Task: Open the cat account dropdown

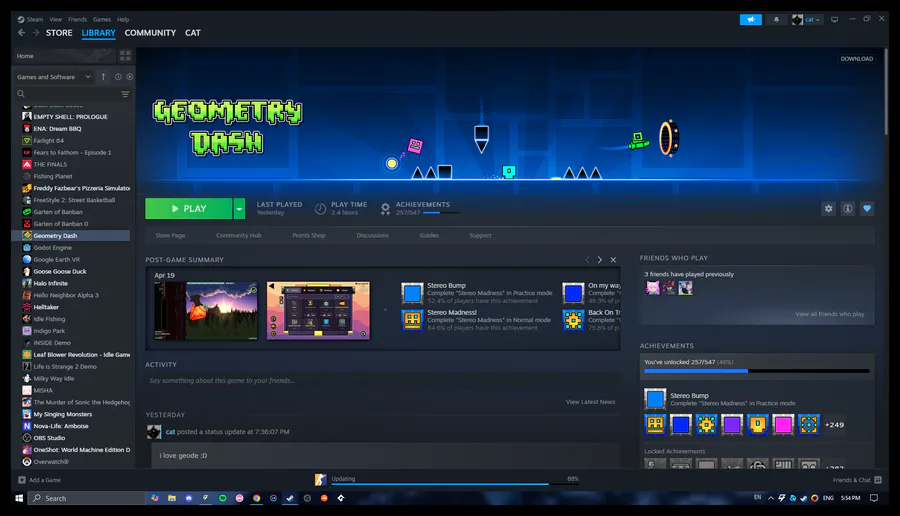Action: point(806,20)
